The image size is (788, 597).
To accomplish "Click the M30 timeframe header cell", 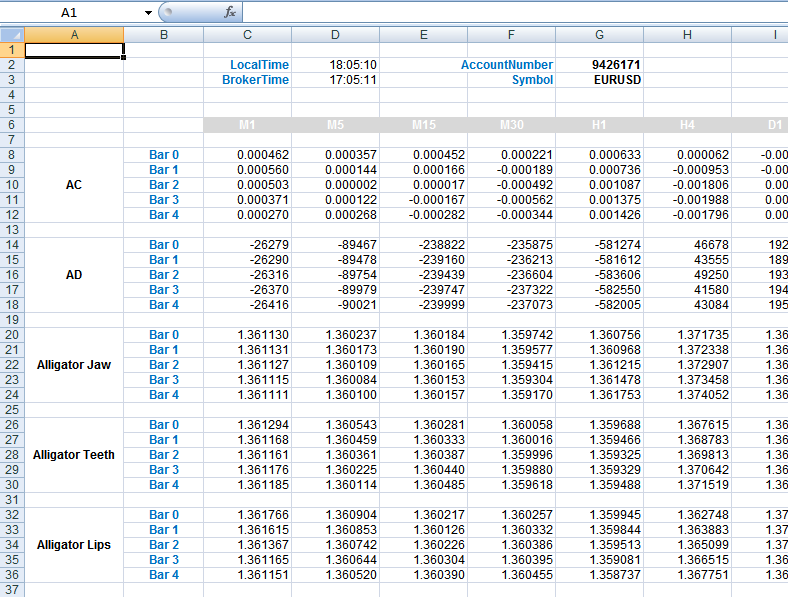I will 512,125.
